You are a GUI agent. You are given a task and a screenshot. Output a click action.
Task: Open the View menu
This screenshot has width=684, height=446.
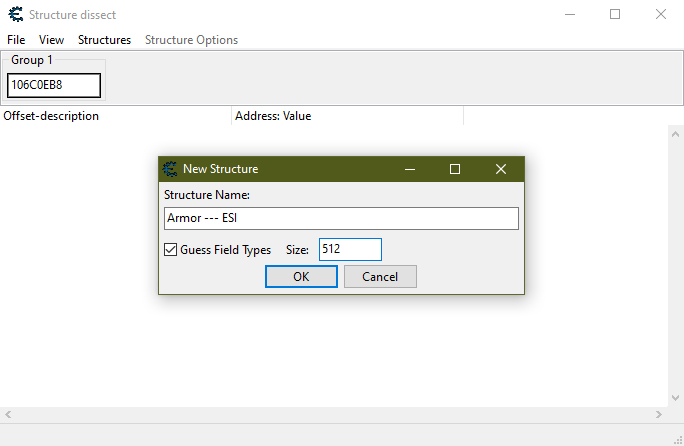[51, 40]
